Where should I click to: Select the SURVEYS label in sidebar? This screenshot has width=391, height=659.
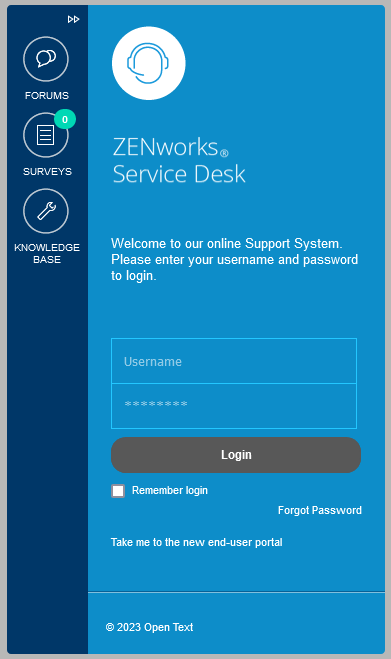coord(47,171)
